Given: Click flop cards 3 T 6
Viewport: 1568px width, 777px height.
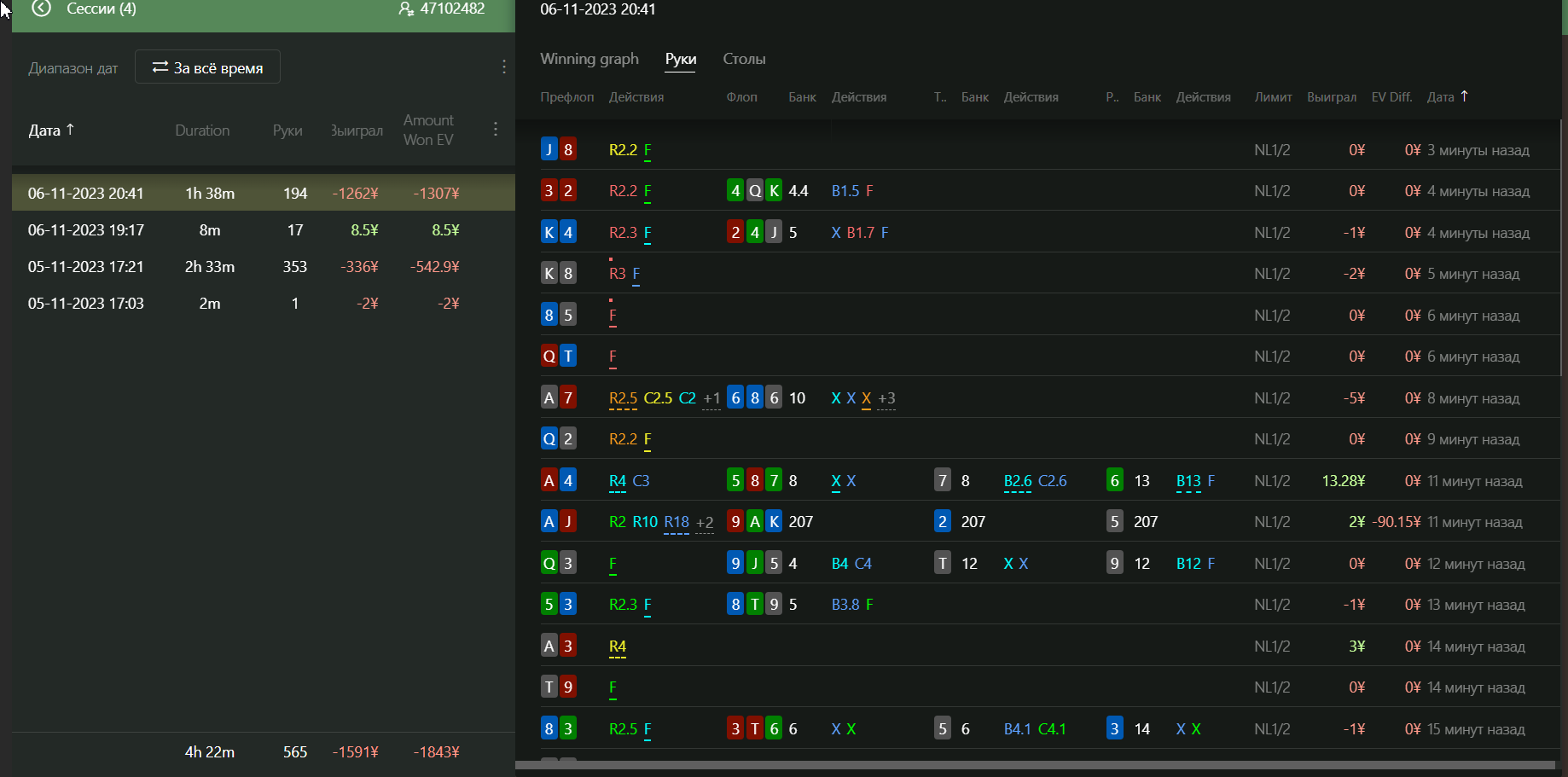Looking at the screenshot, I should [755, 729].
